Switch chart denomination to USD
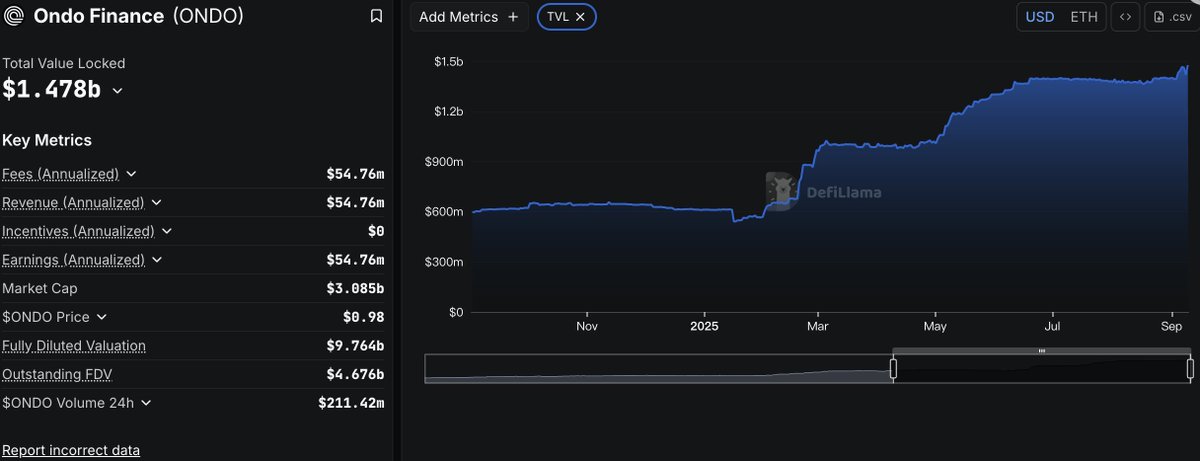Screen dimensions: 1200x461 click(x=1040, y=17)
